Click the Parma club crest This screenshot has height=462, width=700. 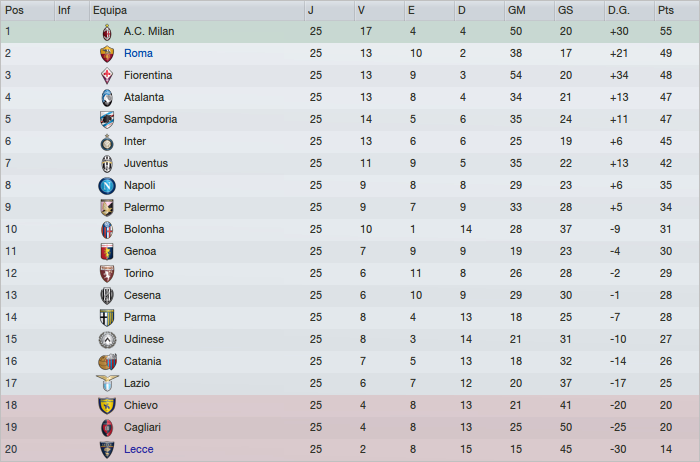107,317
